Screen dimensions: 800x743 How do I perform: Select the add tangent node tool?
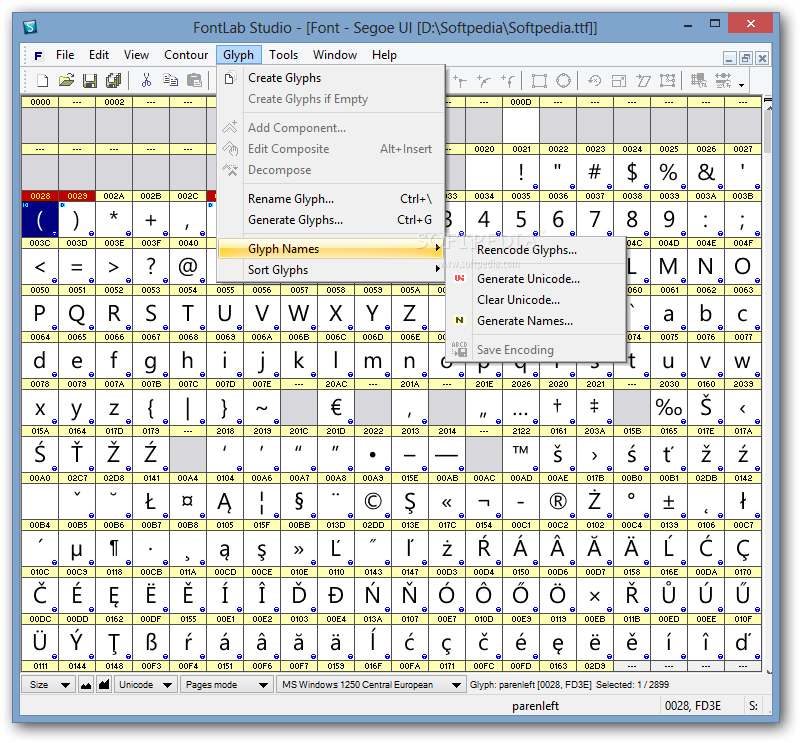coord(508,81)
